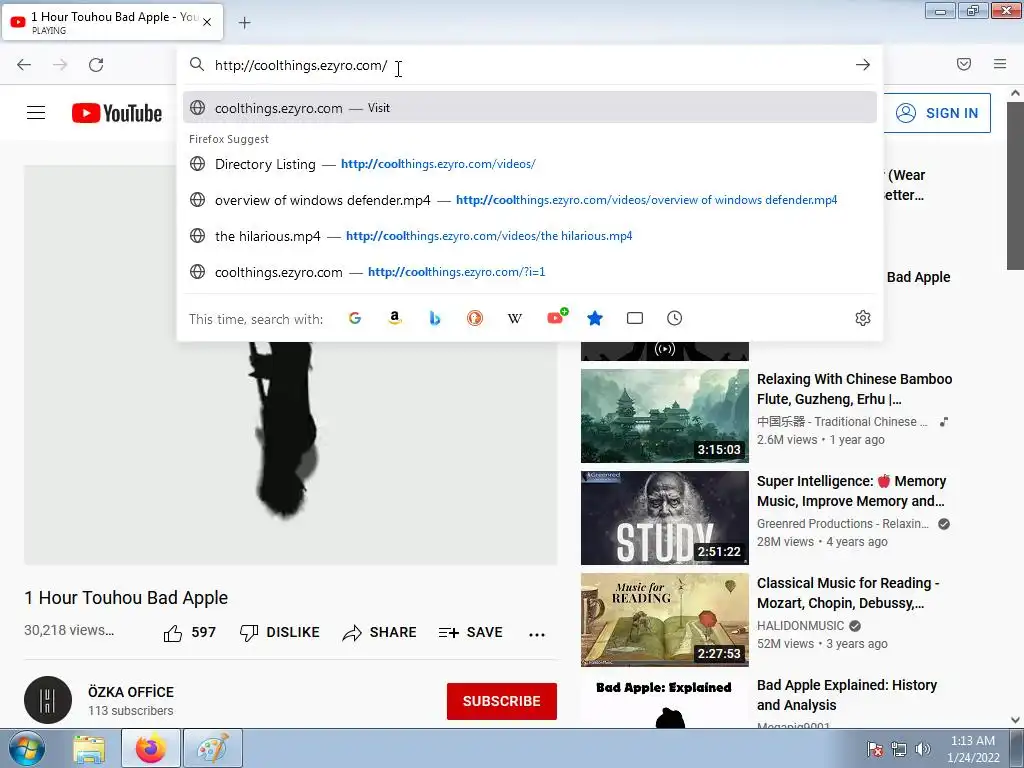This screenshot has height=768, width=1024.
Task: Open ÖZKA OFFİCE channel name link
Action: (131, 692)
